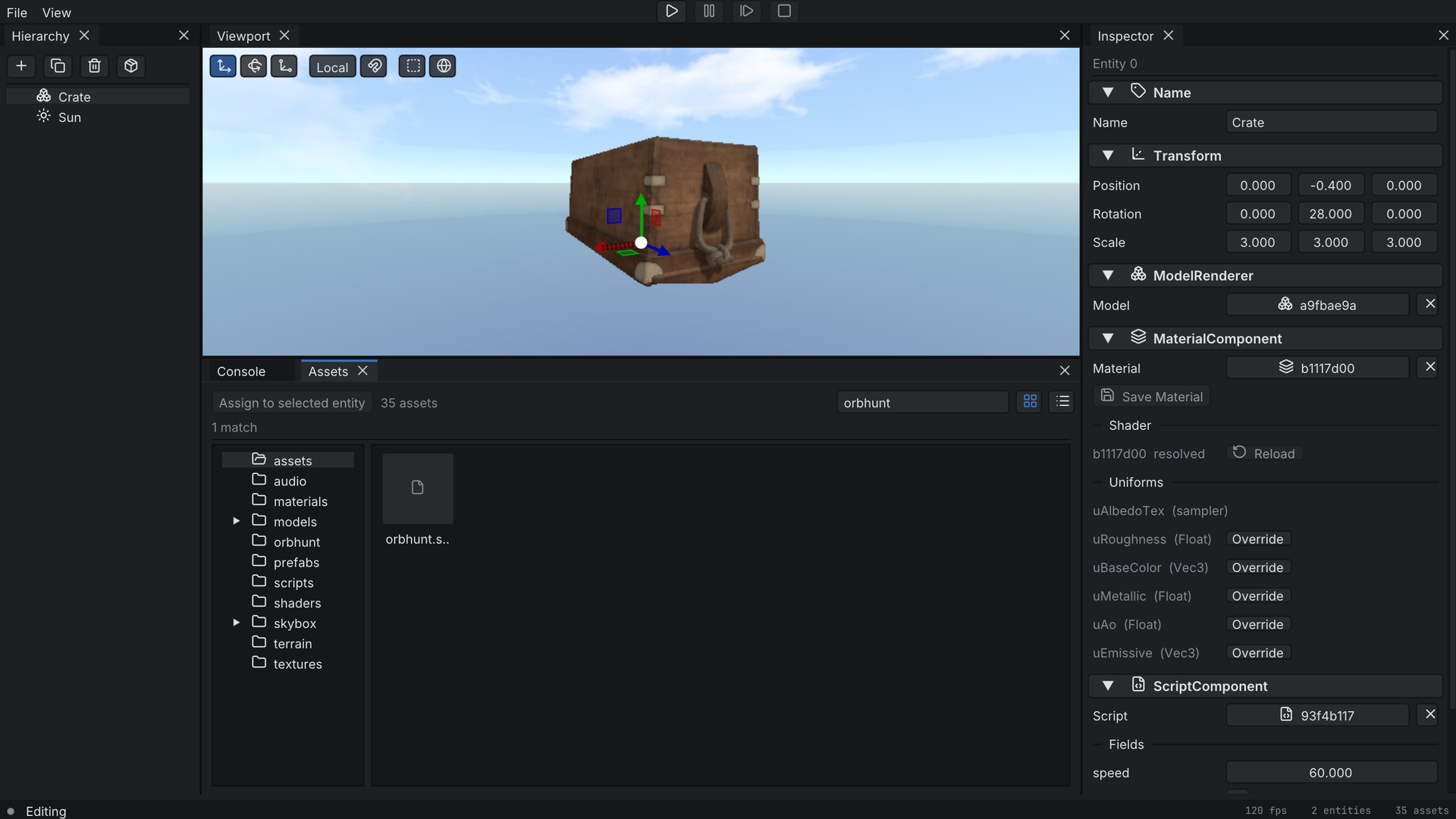Open the assets root folder
This screenshot has width=1456, height=819.
click(x=287, y=460)
